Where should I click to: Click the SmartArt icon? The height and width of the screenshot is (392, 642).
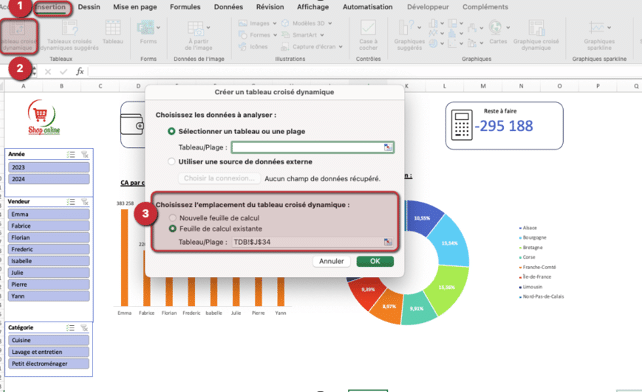[285, 35]
